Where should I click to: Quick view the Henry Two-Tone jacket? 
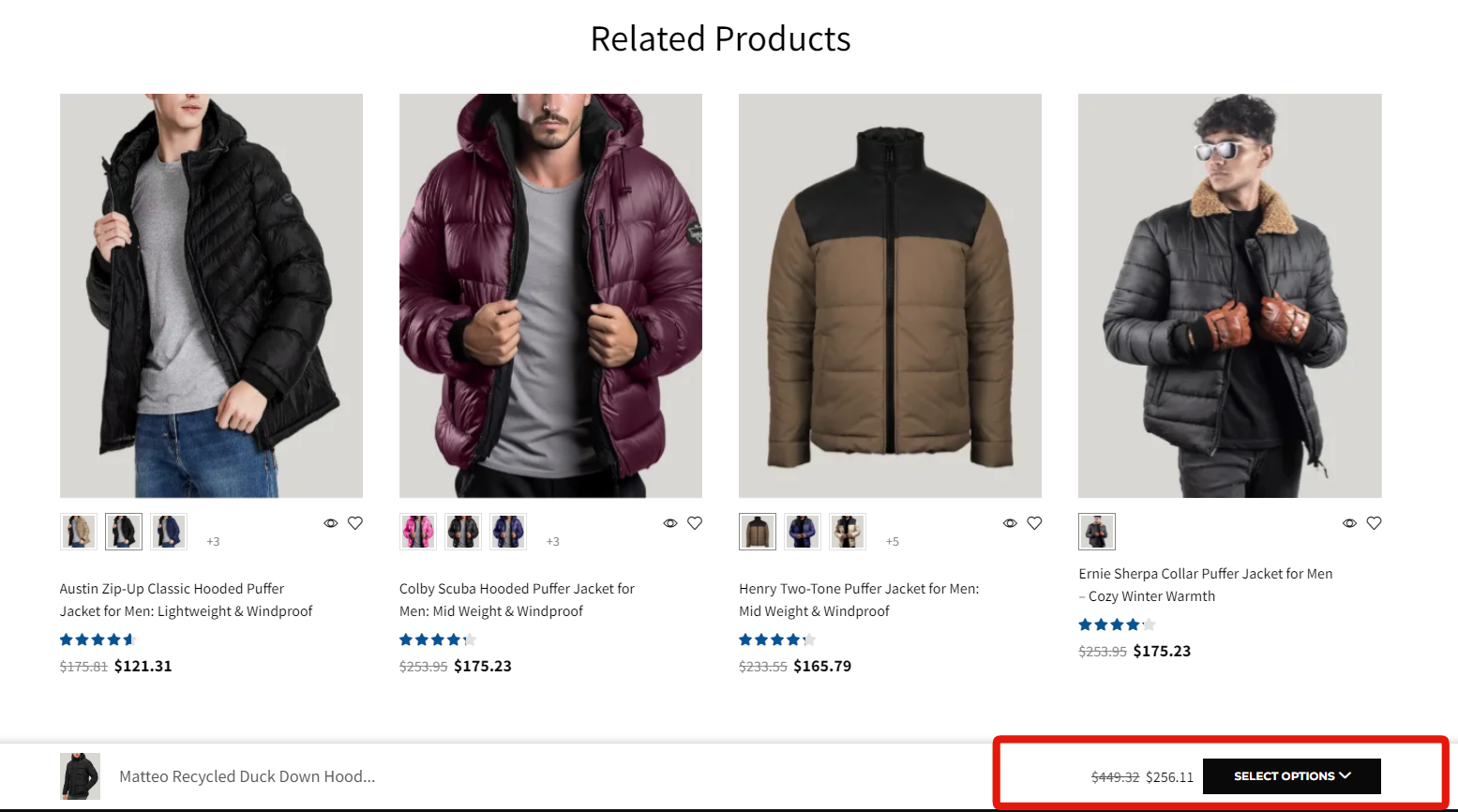pos(1010,523)
